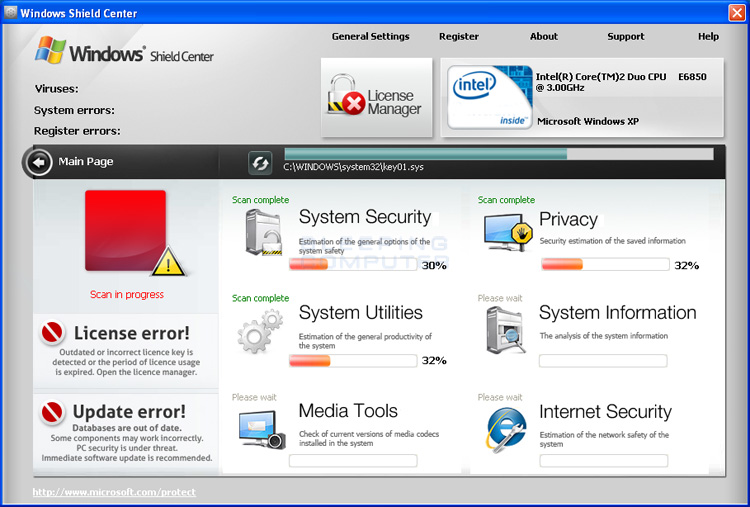
Task: Click System Utilities 32% progress bar
Action: 353,361
